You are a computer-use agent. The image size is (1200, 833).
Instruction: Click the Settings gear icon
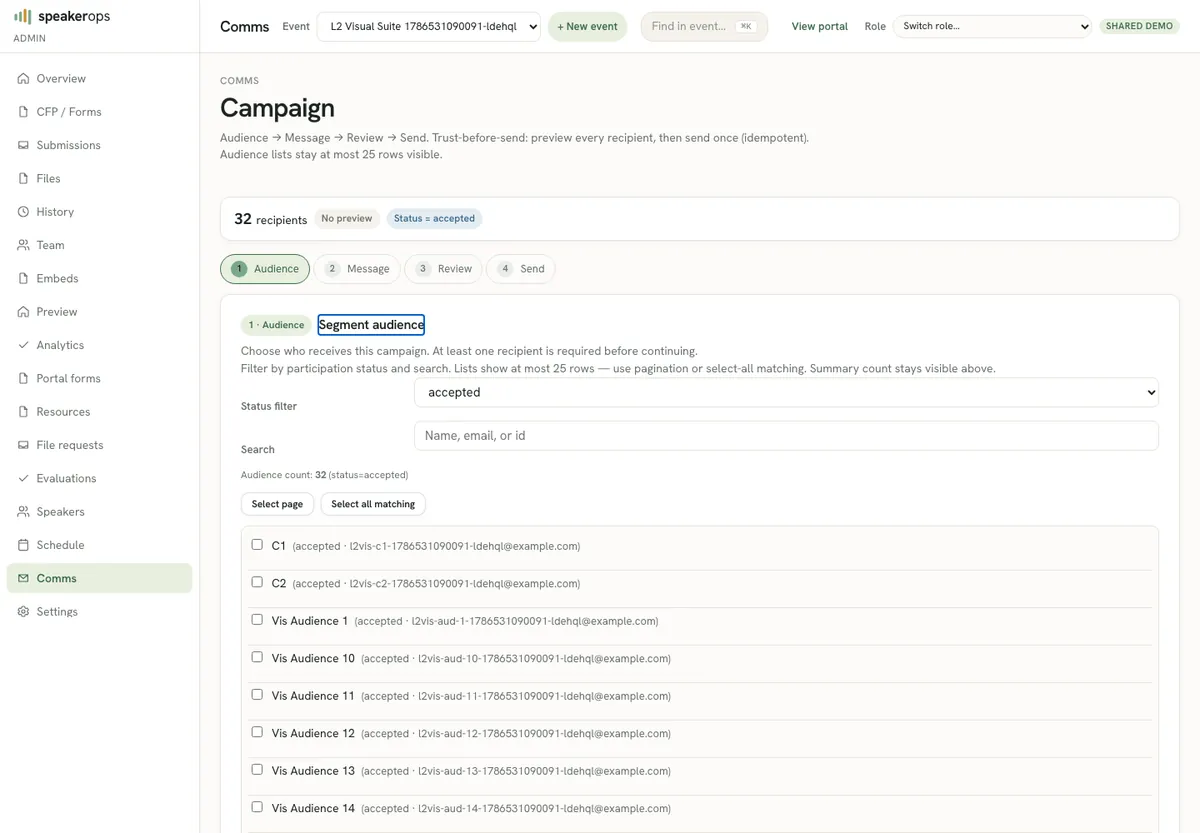point(23,612)
